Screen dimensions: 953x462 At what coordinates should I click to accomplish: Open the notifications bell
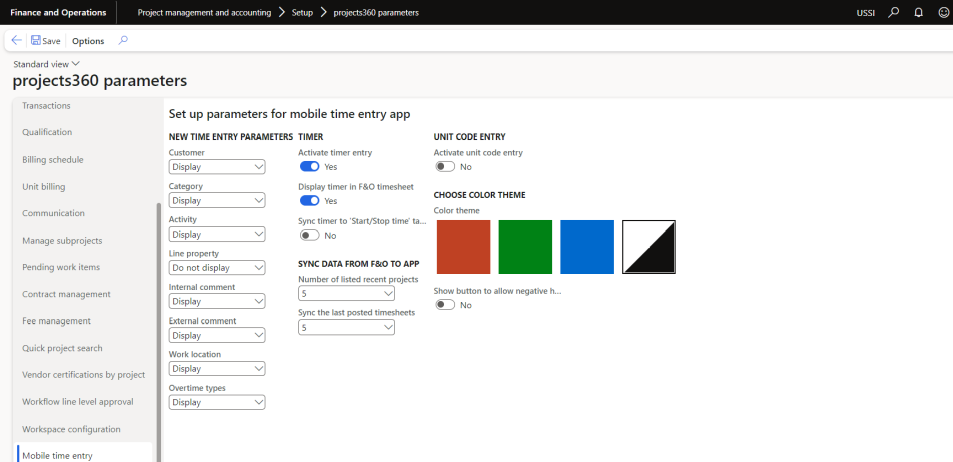918,12
